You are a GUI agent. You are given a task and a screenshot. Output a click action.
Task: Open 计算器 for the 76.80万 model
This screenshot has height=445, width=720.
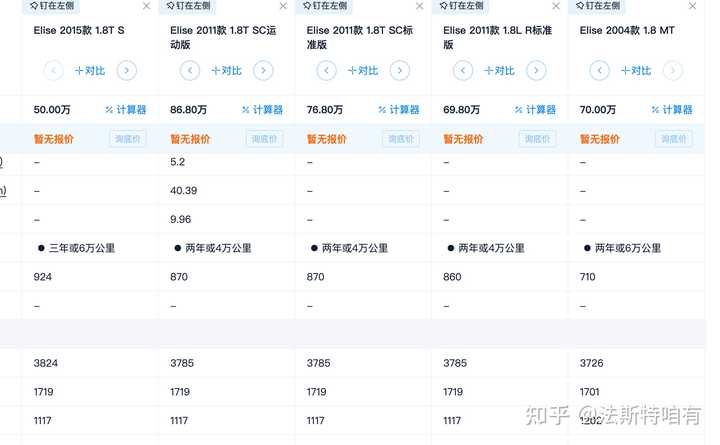click(x=399, y=110)
